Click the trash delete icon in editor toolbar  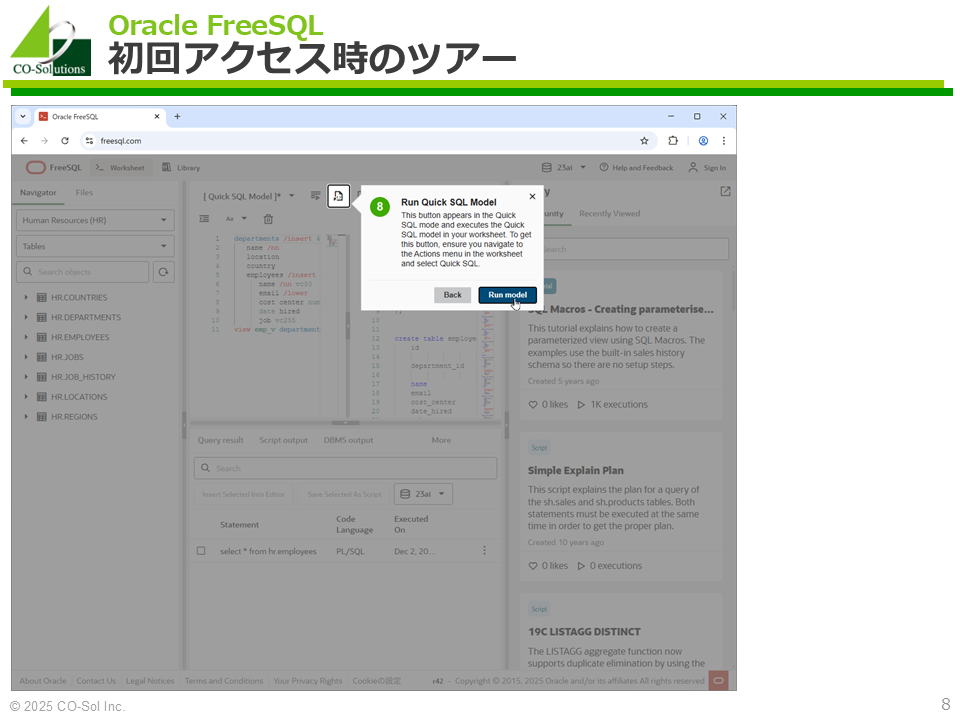[x=268, y=219]
